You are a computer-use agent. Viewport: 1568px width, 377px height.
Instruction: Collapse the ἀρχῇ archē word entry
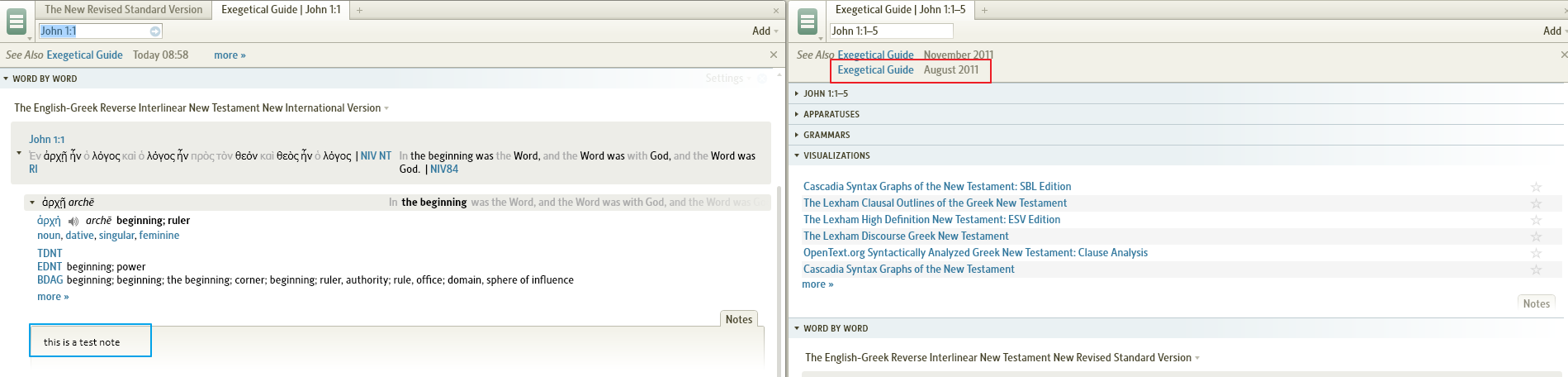click(32, 203)
